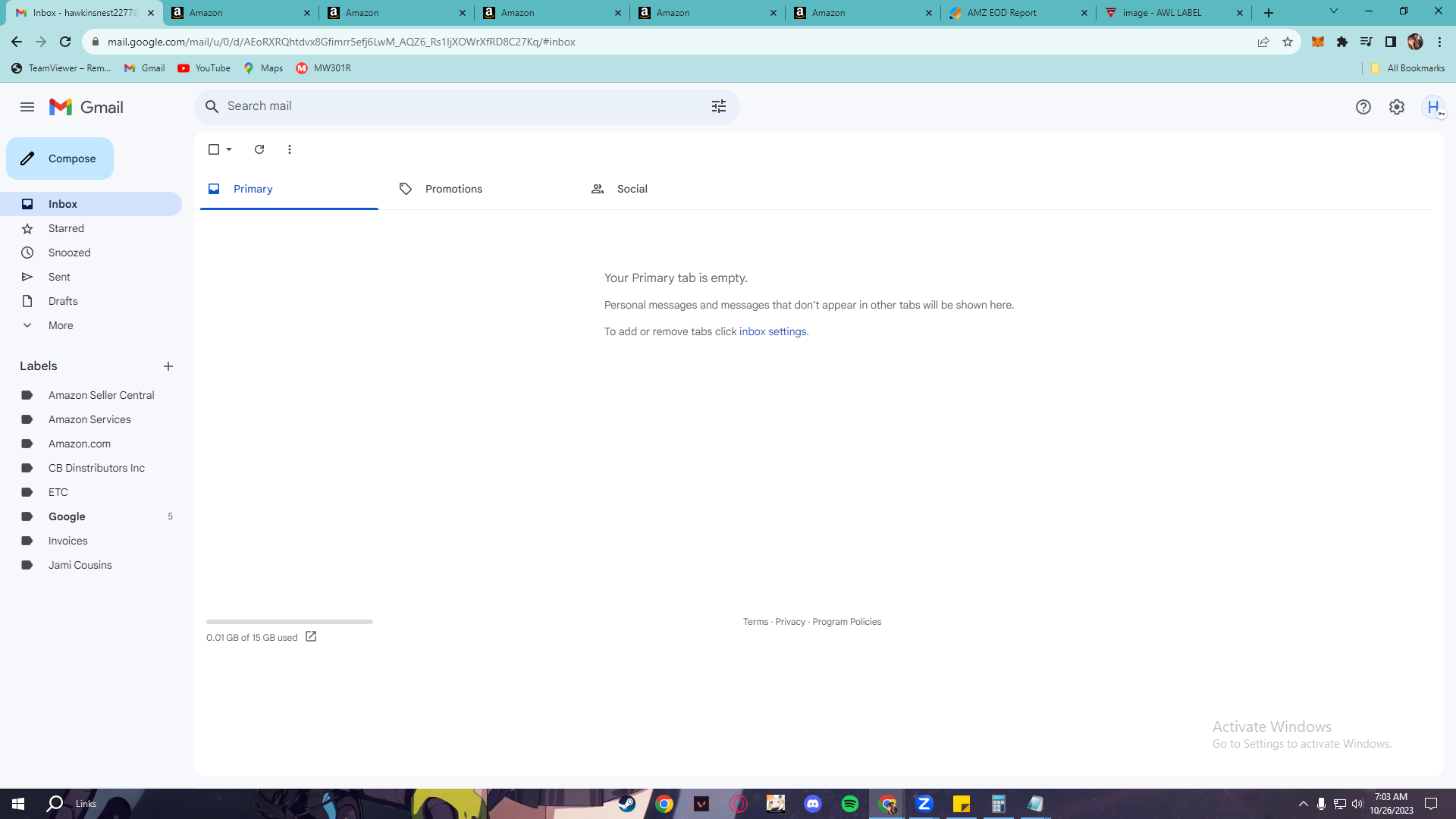Open Amazon Services label
Viewport: 1456px width, 819px height.
[91, 419]
